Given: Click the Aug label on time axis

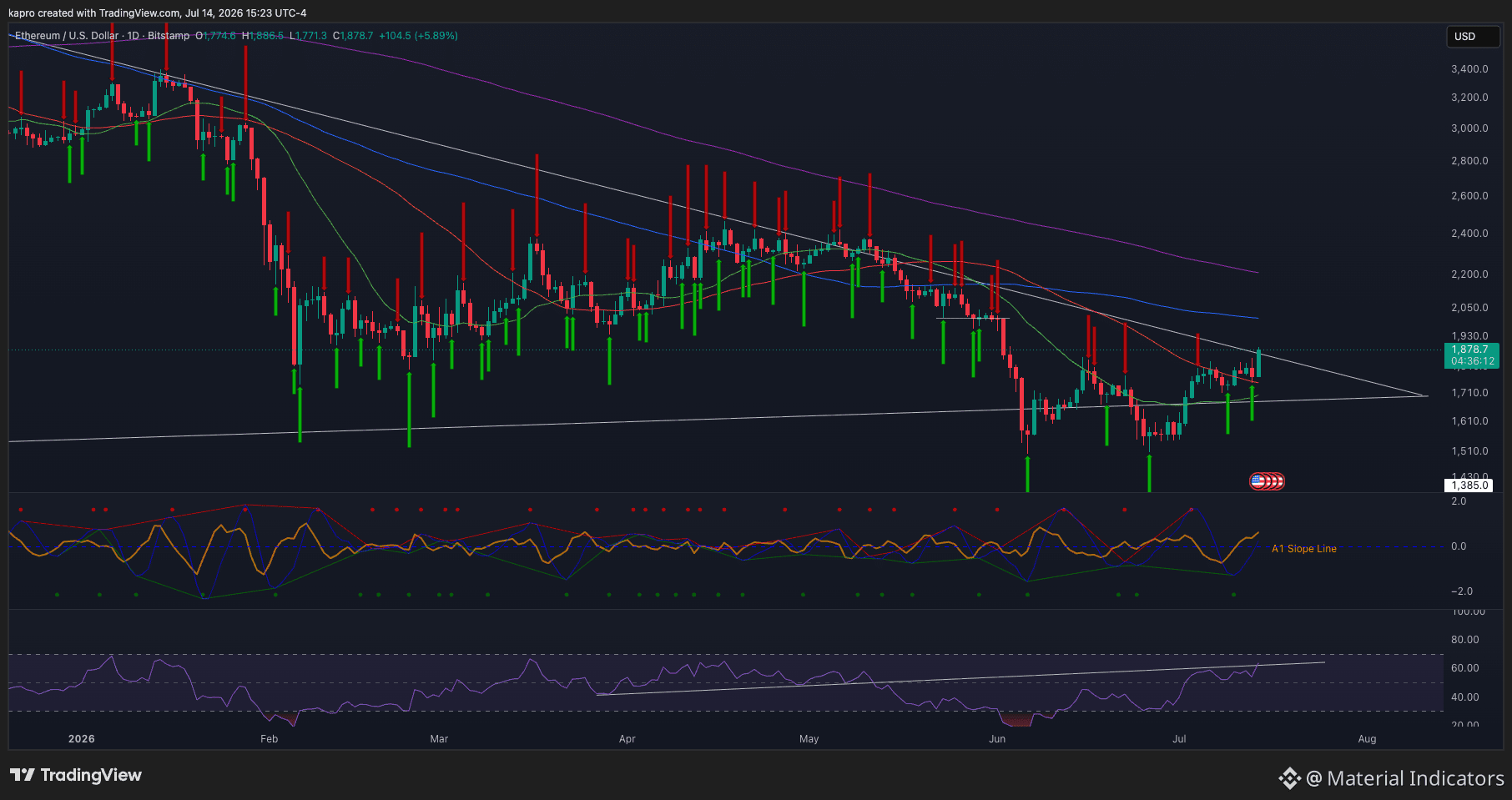Looking at the screenshot, I should [1367, 739].
